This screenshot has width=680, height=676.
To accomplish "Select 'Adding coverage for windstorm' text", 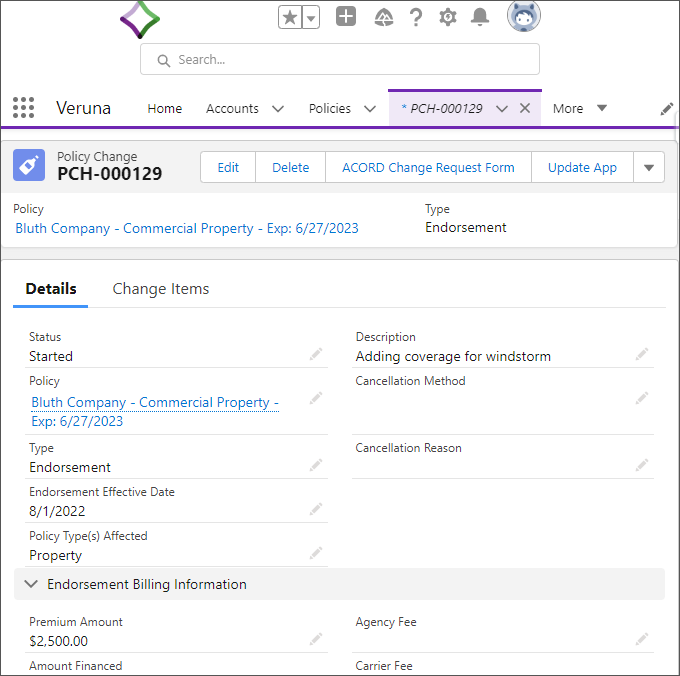I will [453, 356].
